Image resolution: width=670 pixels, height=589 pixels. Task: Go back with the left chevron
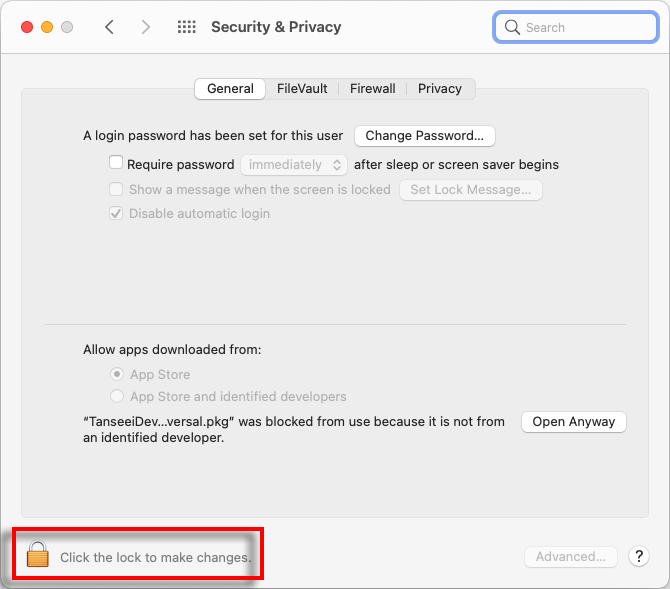click(109, 27)
